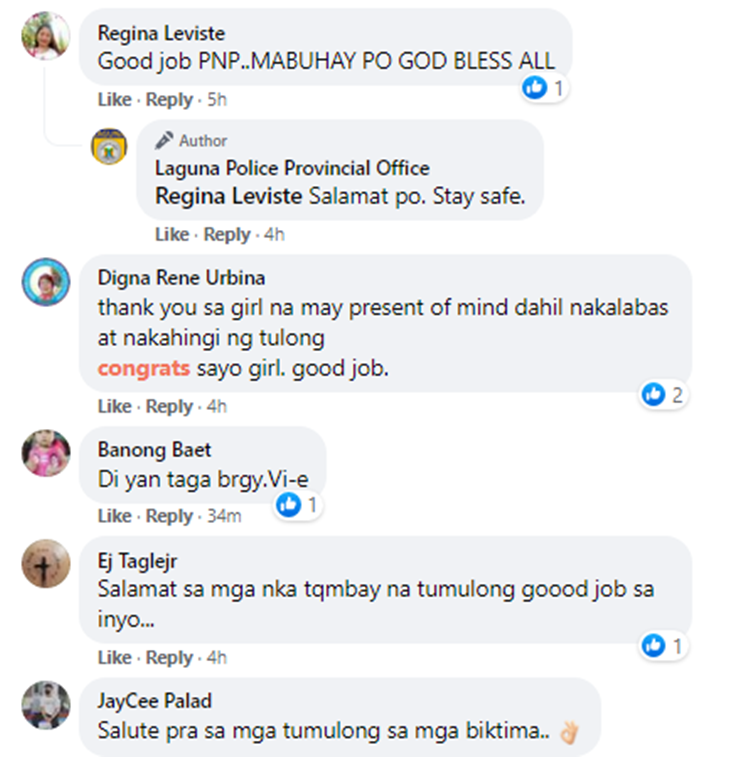Open JayCee Palad's profile picture
This screenshot has width=750, height=757.
pos(46,705)
